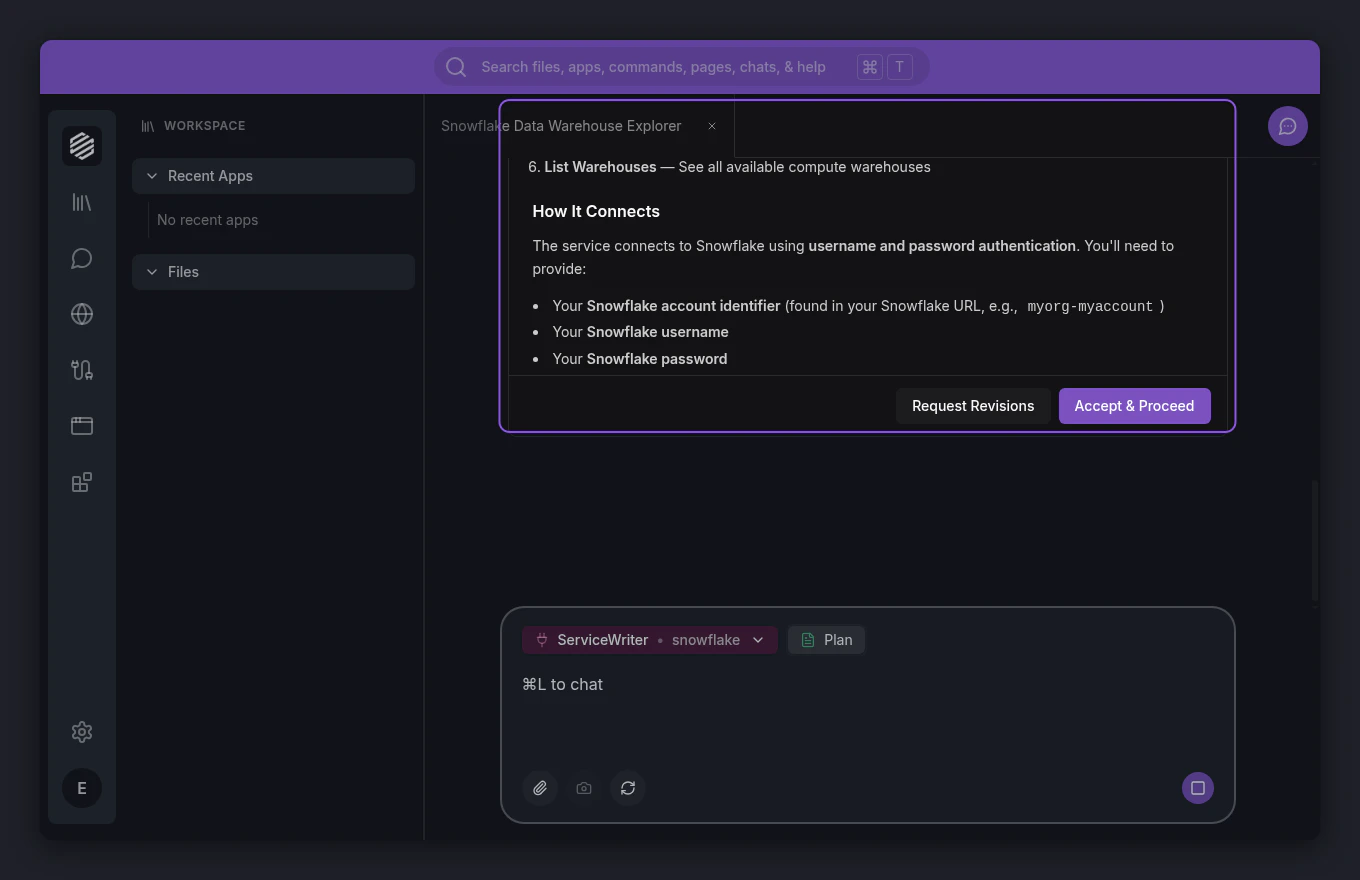Open settings gear in sidebar
Screen dimensions: 1360x880
82,732
